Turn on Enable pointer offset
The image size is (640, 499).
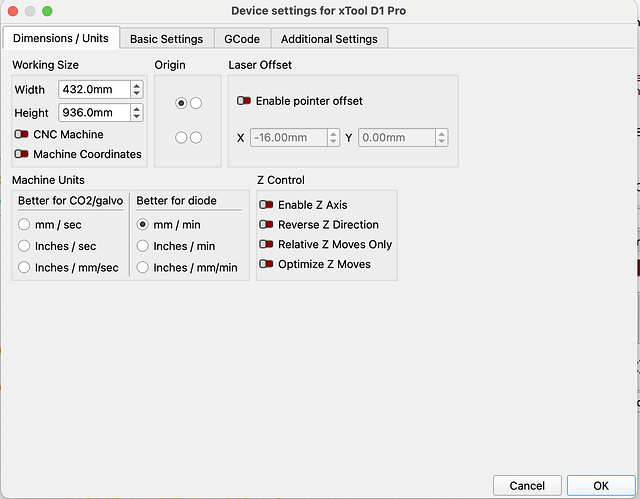pyautogui.click(x=244, y=100)
